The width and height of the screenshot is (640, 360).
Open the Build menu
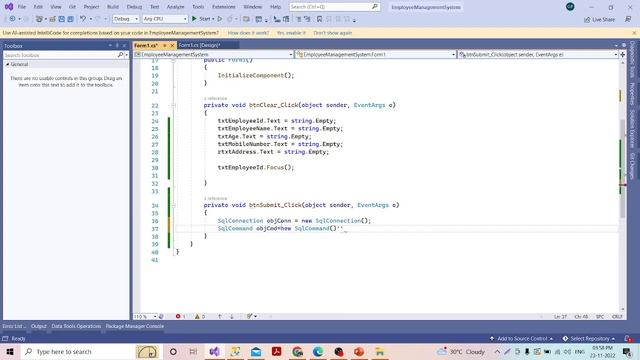coord(113,7)
